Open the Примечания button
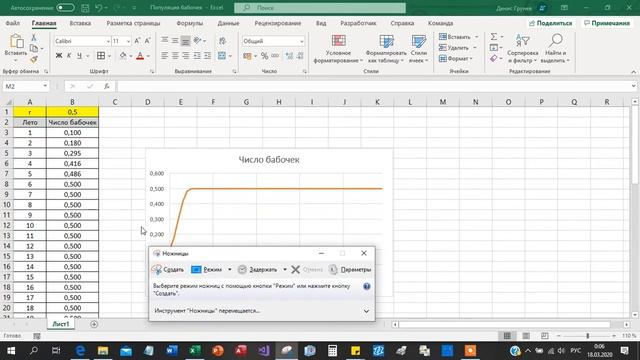This screenshot has height=360, width=640. (607, 23)
